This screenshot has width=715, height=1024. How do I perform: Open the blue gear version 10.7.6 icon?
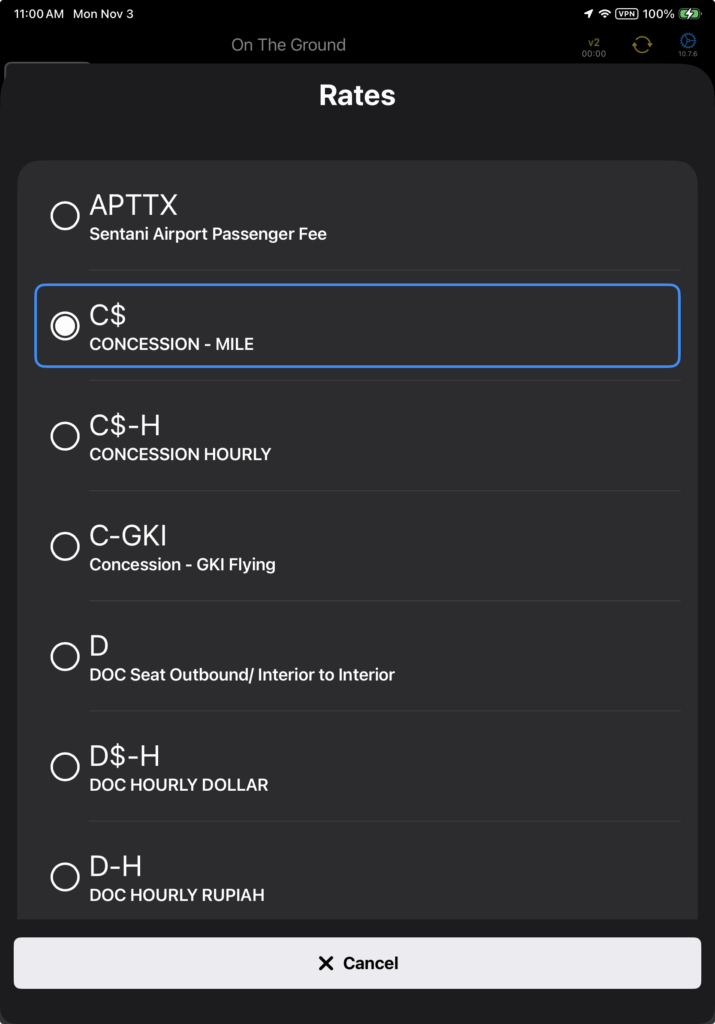pyautogui.click(x=688, y=43)
